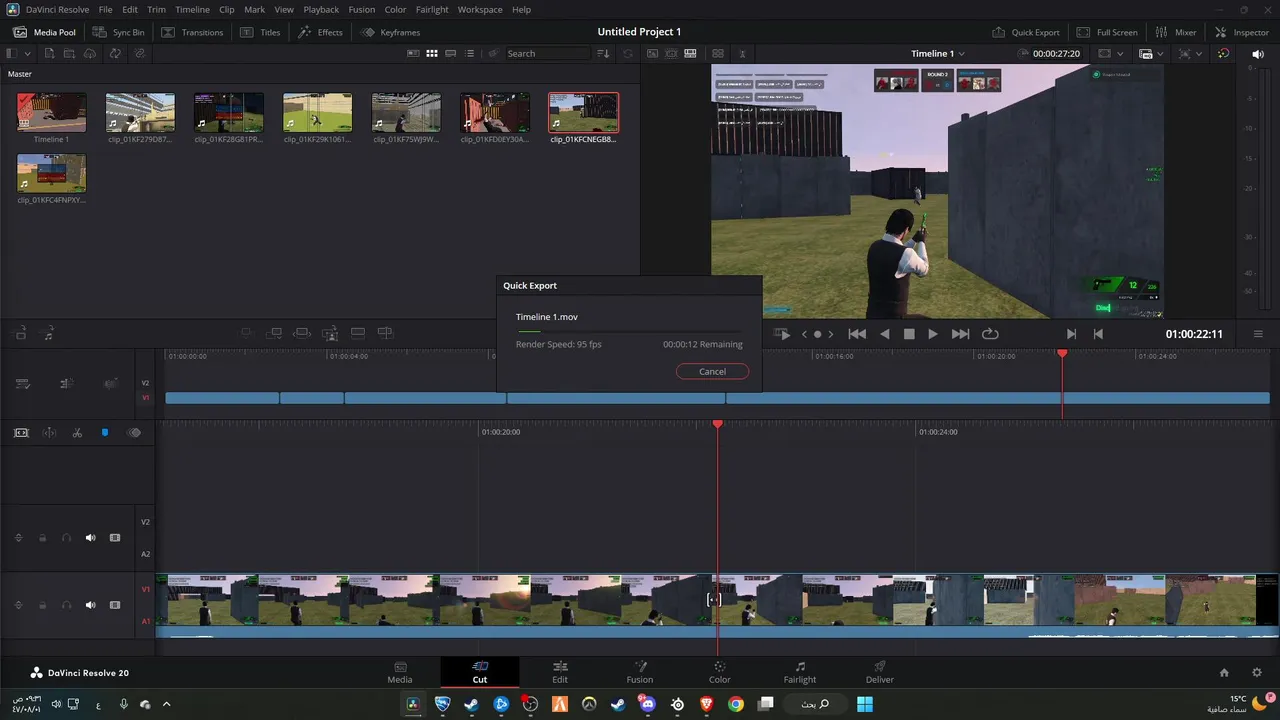Image resolution: width=1280 pixels, height=720 pixels.
Task: Switch to the Deliver page
Action: [x=880, y=672]
